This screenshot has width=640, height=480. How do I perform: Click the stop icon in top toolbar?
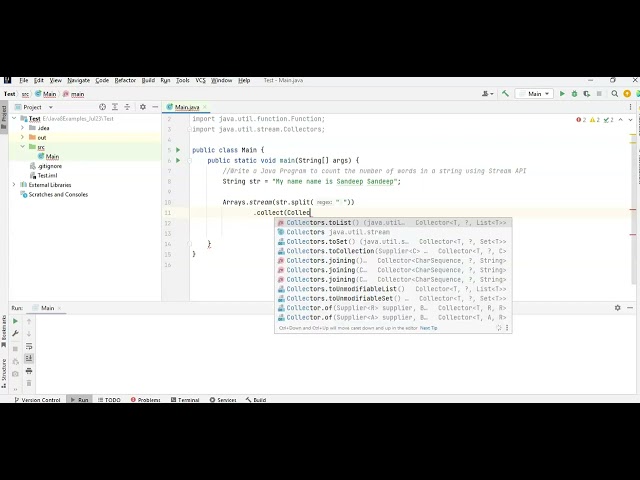(599, 94)
